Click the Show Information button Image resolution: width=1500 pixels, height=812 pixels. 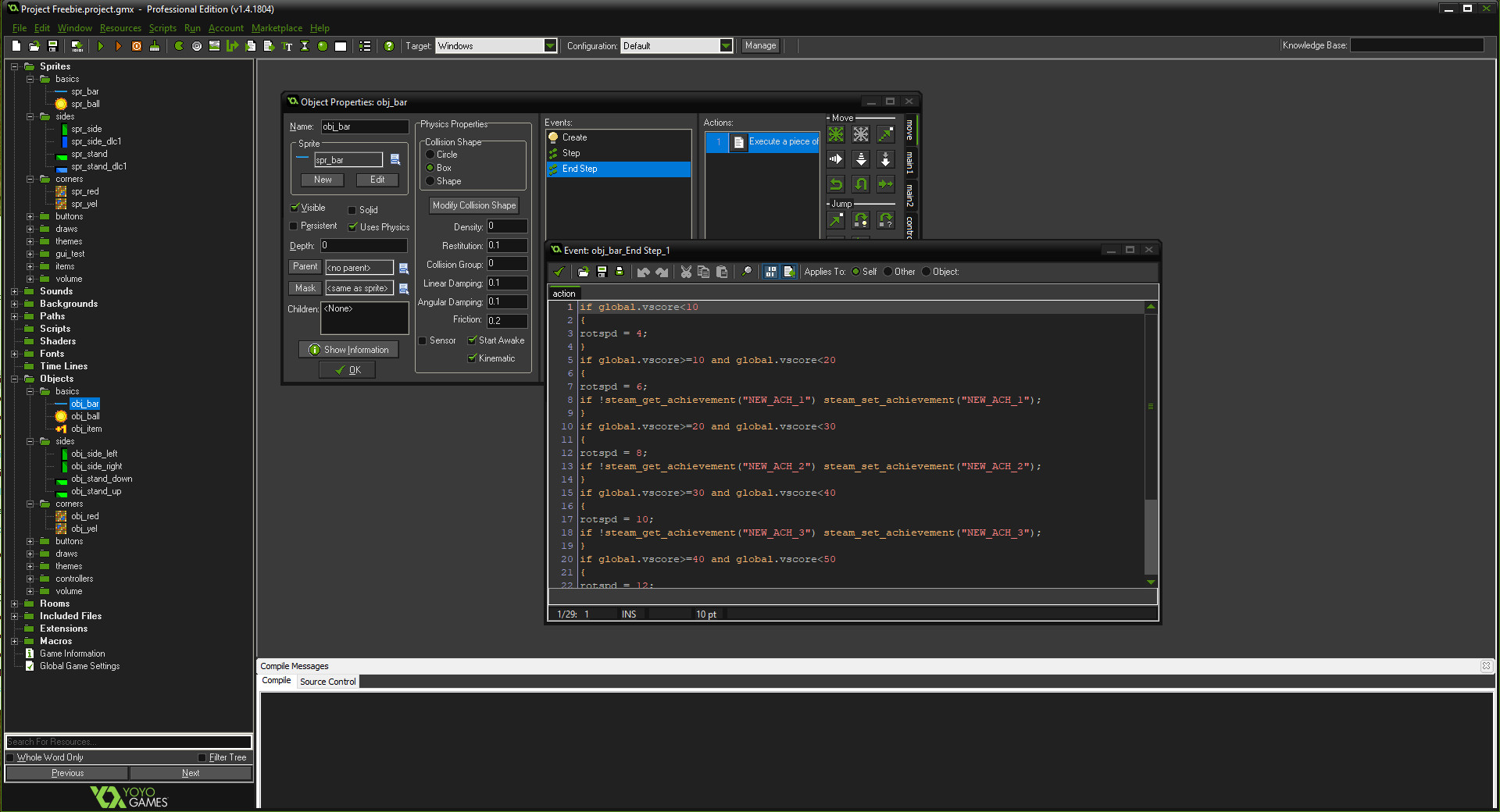(x=348, y=349)
